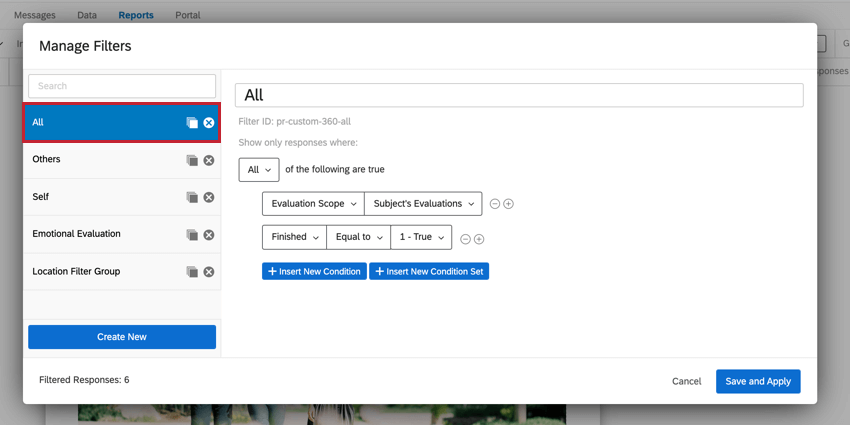Image resolution: width=850 pixels, height=425 pixels.
Task: Open the Portal tab
Action: (188, 15)
